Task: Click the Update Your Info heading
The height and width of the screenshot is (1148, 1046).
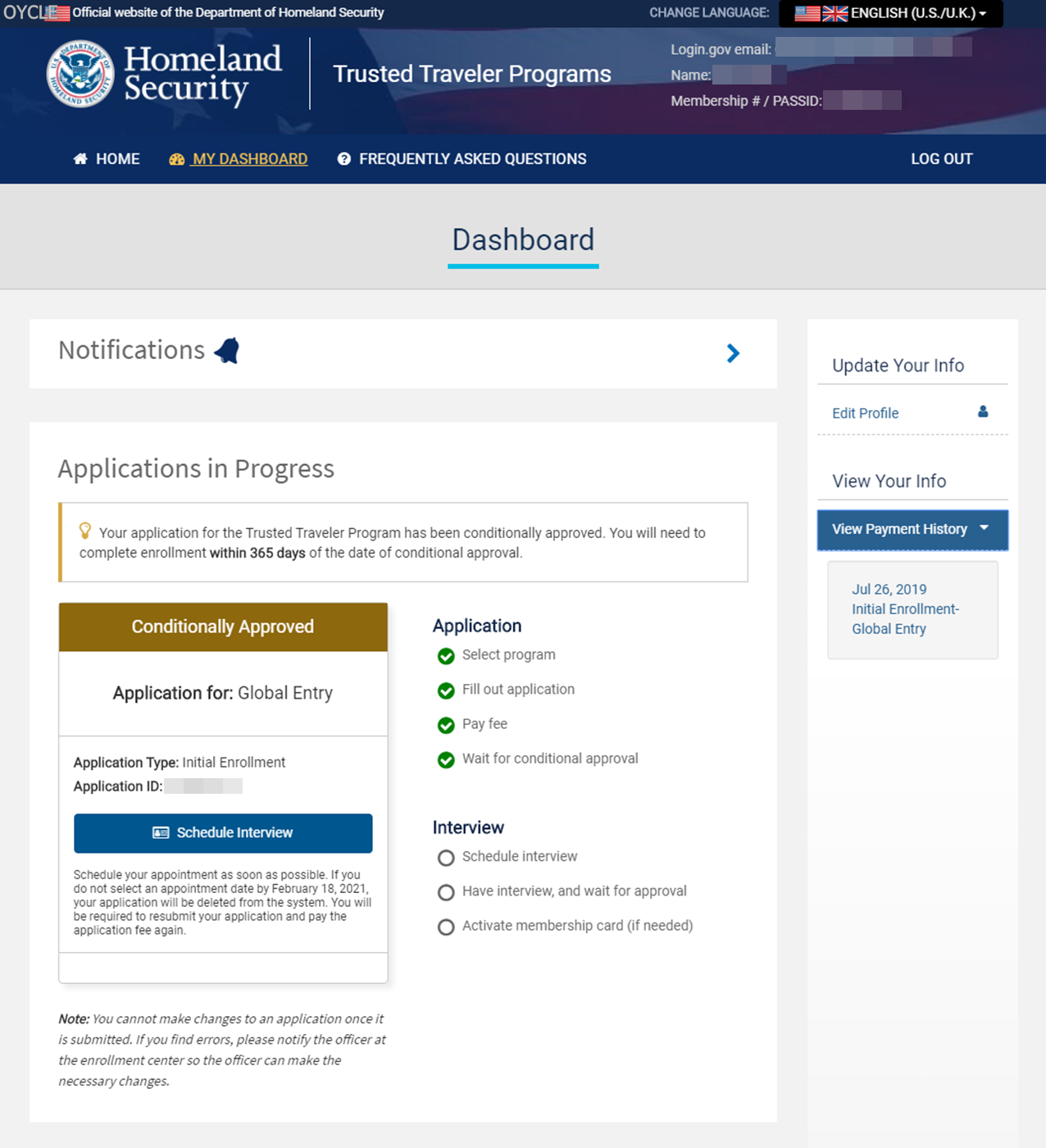Action: 898,366
